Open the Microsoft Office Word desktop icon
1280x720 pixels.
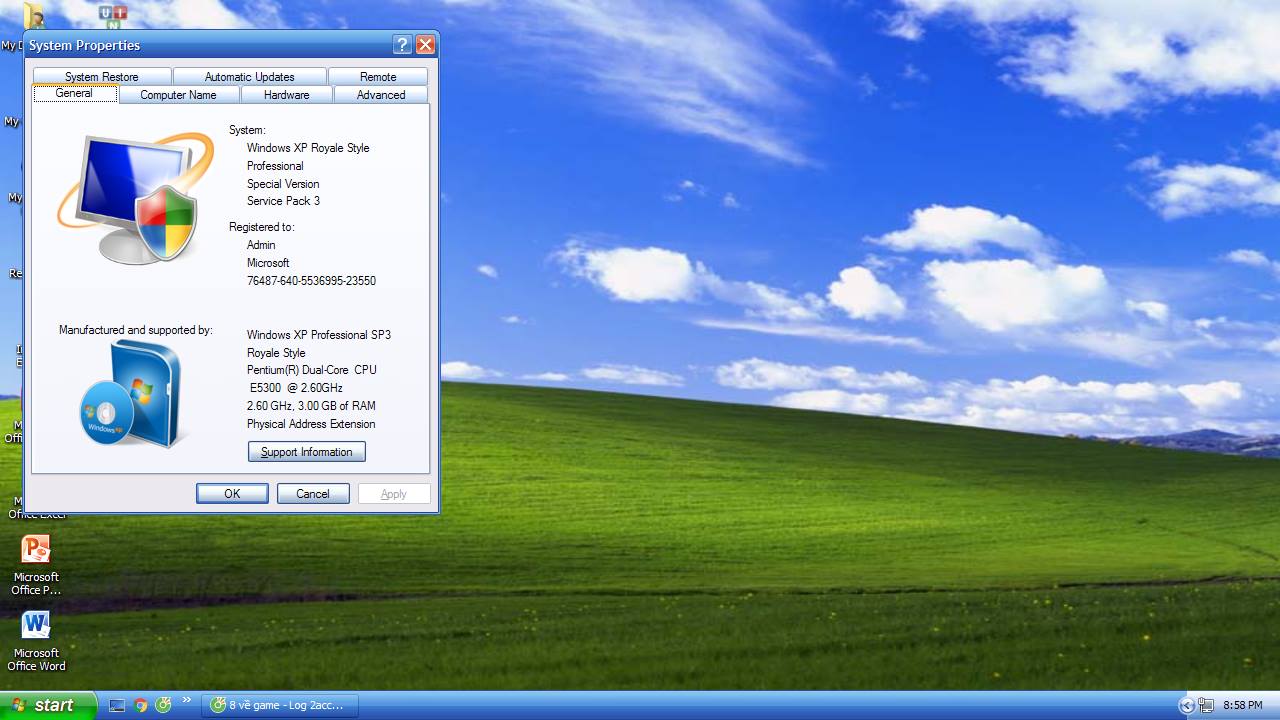click(36, 640)
